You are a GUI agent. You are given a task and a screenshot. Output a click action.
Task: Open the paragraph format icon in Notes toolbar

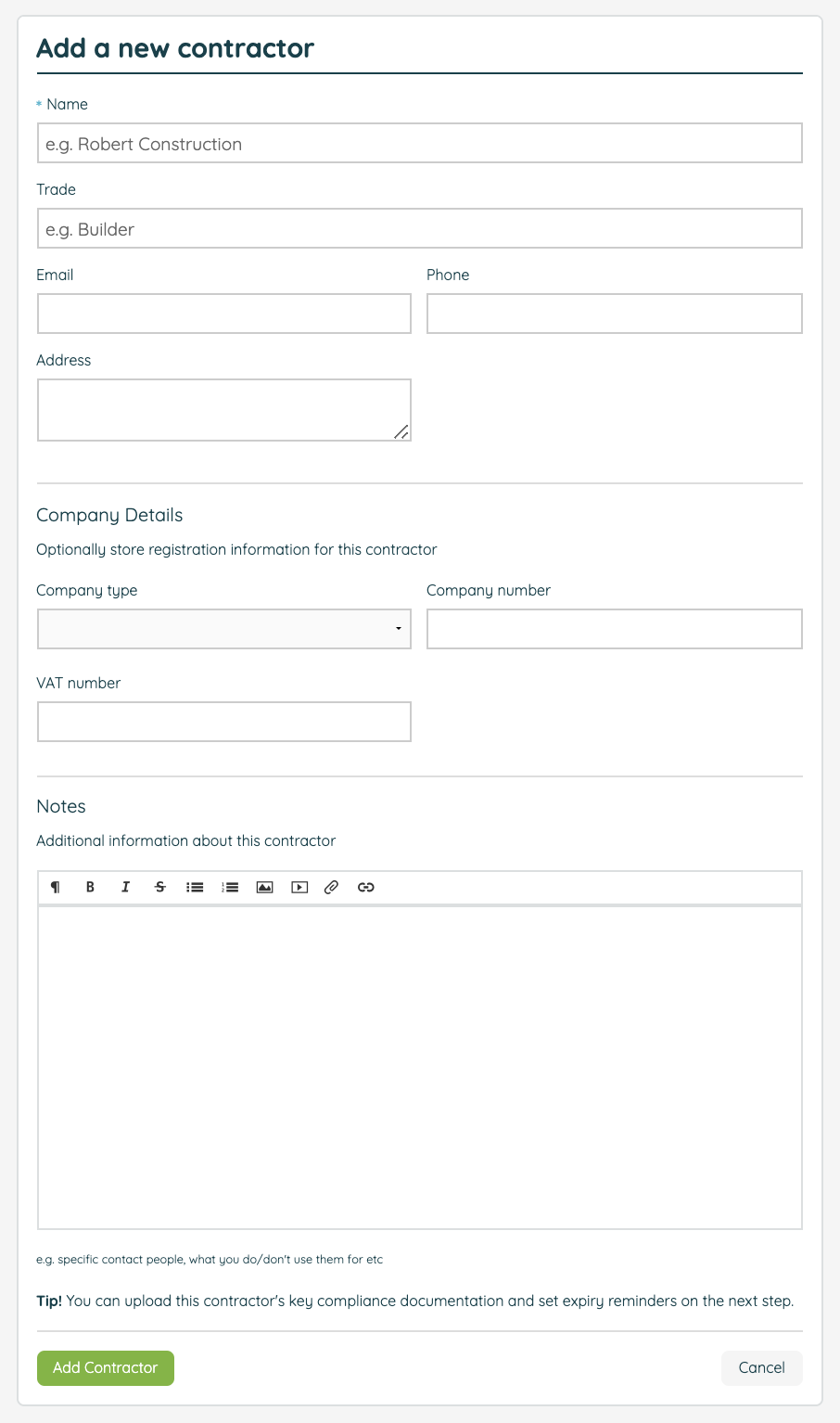coord(56,887)
